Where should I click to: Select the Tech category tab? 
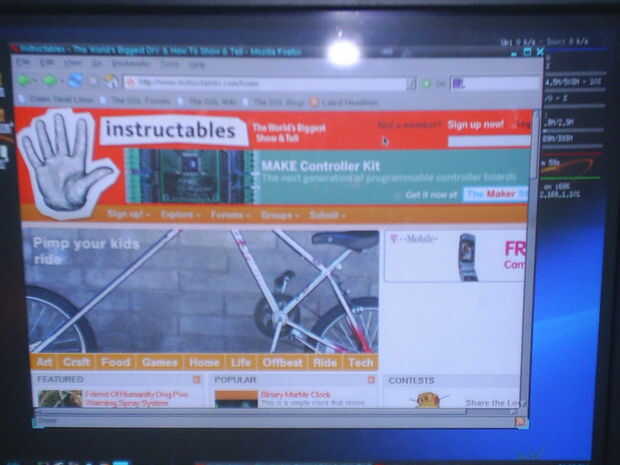(360, 363)
